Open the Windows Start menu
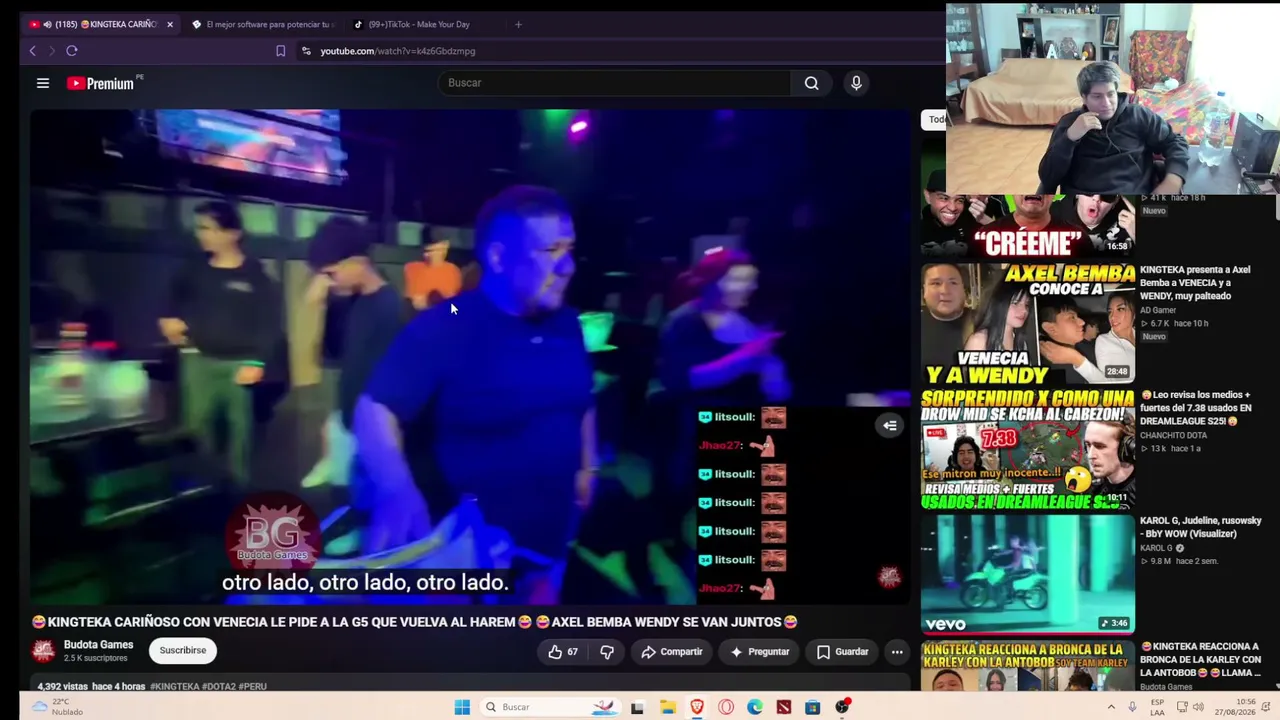 point(462,707)
